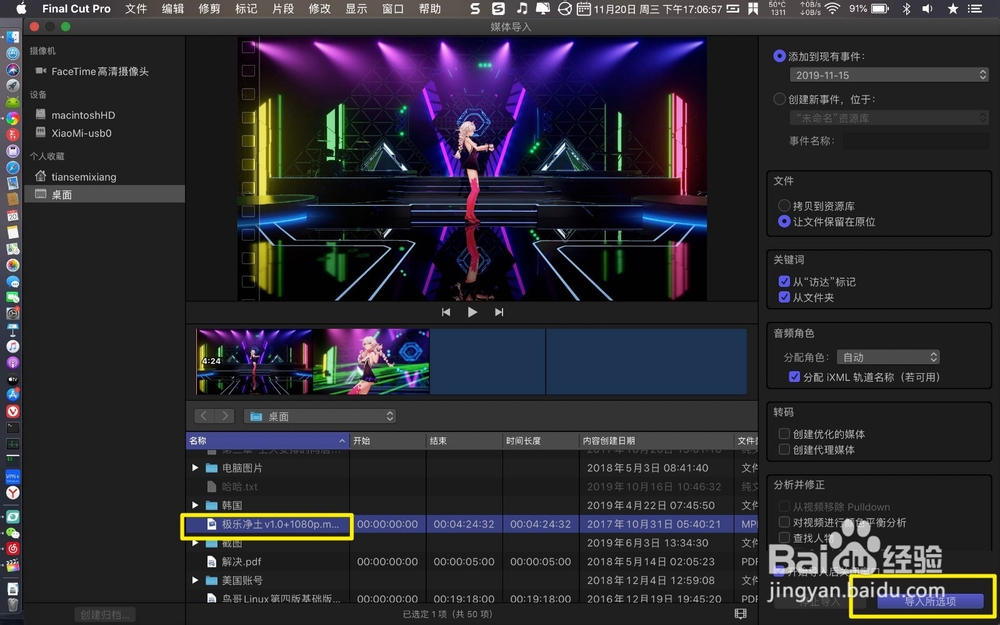Click the Wi-Fi icon in menu bar
This screenshot has height=625, width=1000.
[x=832, y=8]
